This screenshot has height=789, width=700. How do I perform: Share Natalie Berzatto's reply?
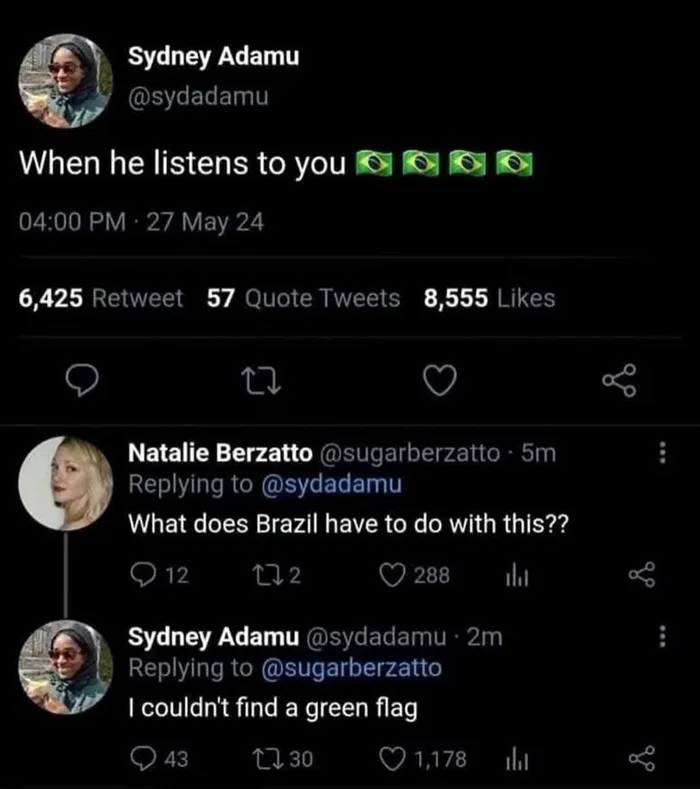click(642, 575)
